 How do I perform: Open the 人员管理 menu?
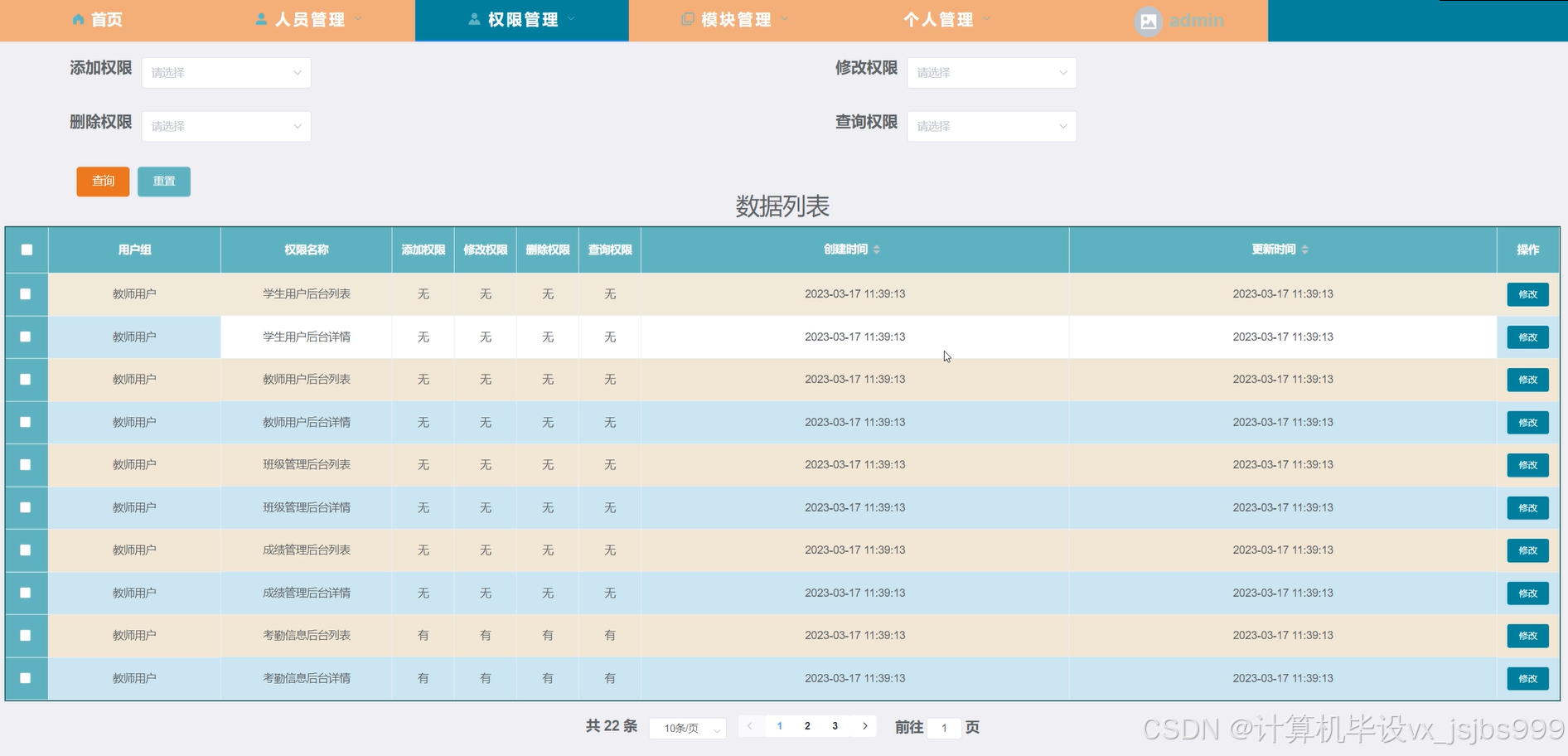308,19
